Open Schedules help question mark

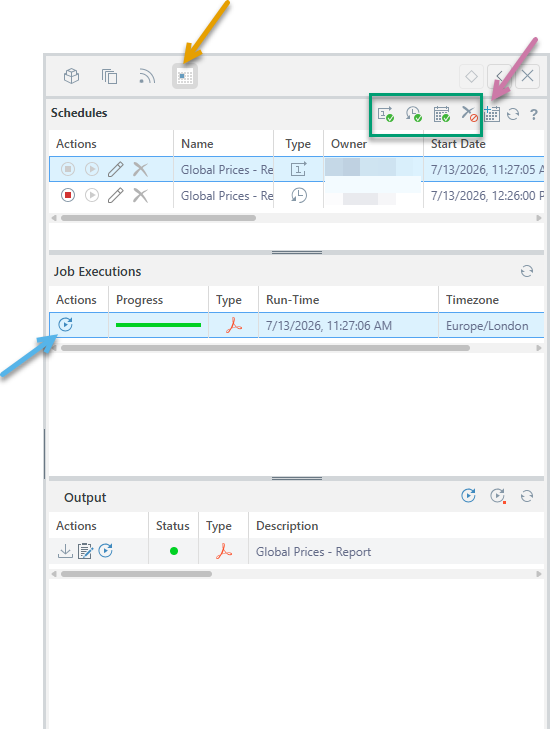tap(534, 114)
